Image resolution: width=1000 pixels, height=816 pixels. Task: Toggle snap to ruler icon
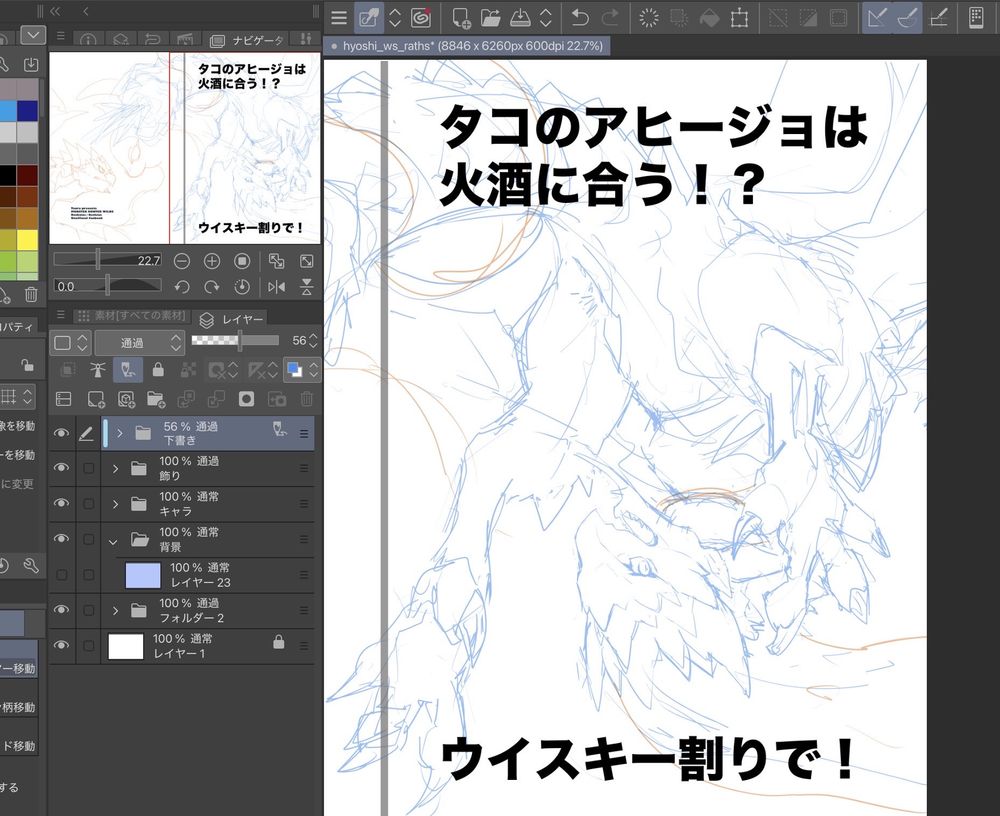878,18
